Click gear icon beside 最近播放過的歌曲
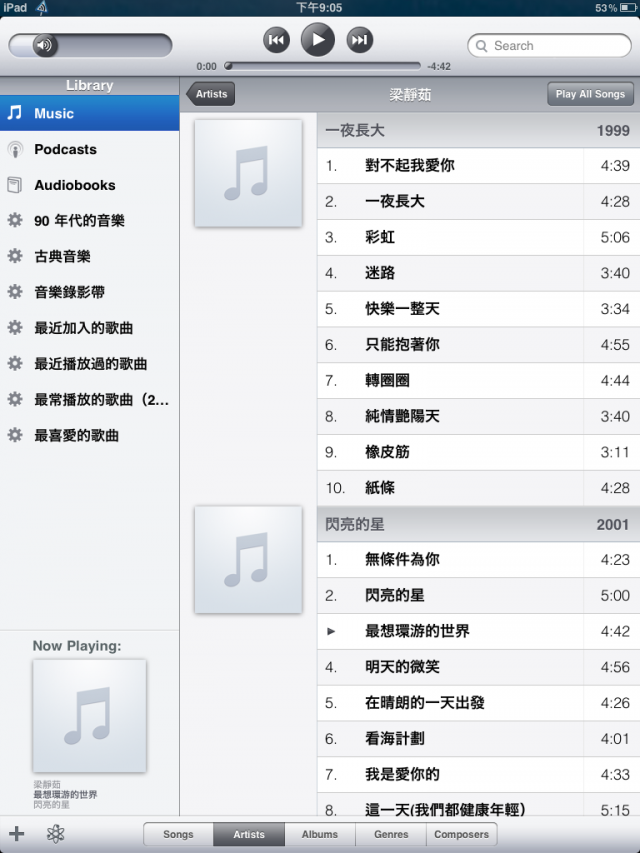 (15, 363)
